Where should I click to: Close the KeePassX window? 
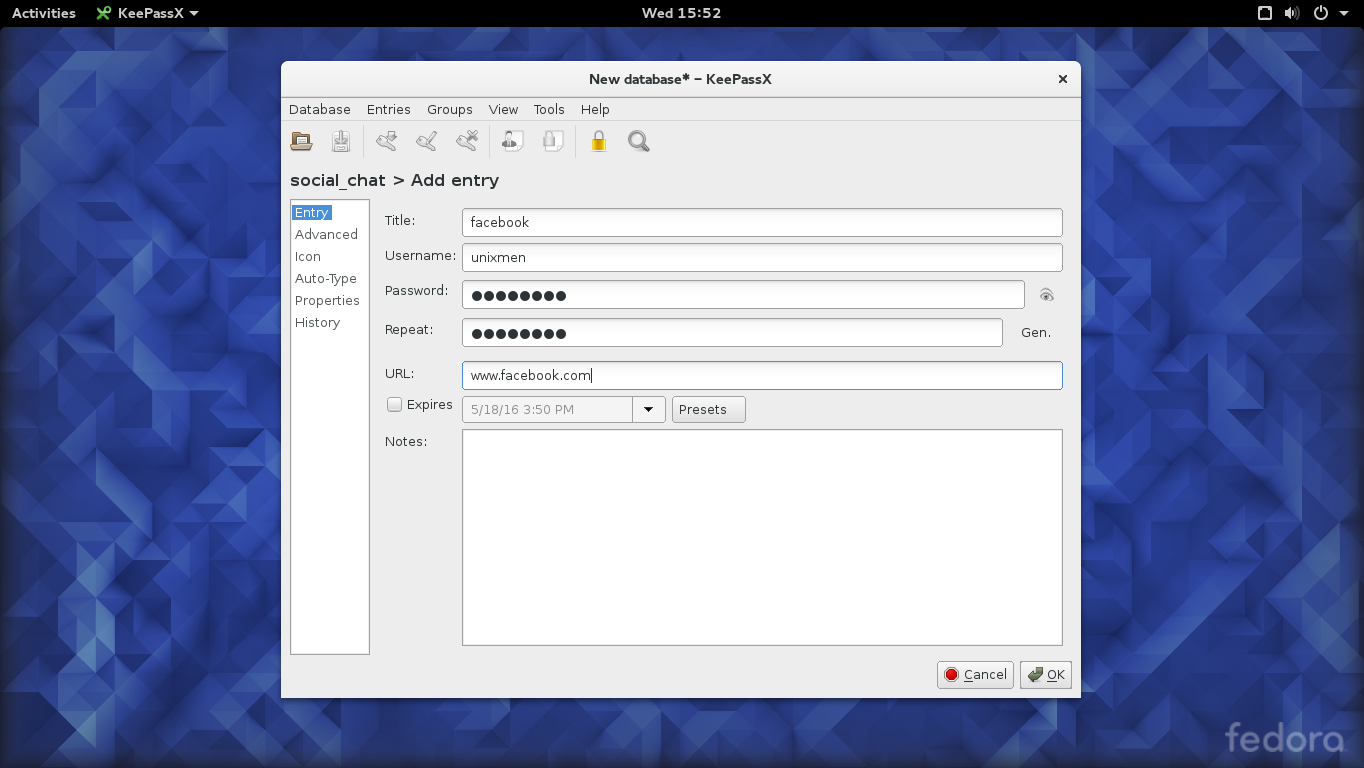tap(1063, 79)
